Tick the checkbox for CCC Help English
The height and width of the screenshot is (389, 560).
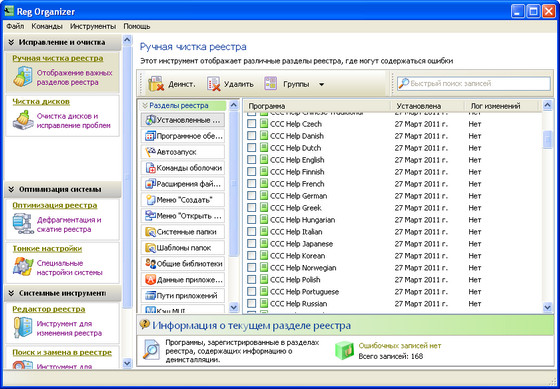252,160
